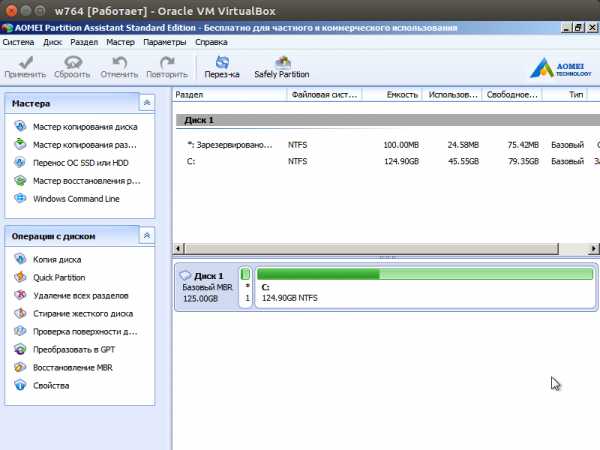This screenshot has width=600, height=450.
Task: Click the 79.35GB free space cell
Action: 523,161
